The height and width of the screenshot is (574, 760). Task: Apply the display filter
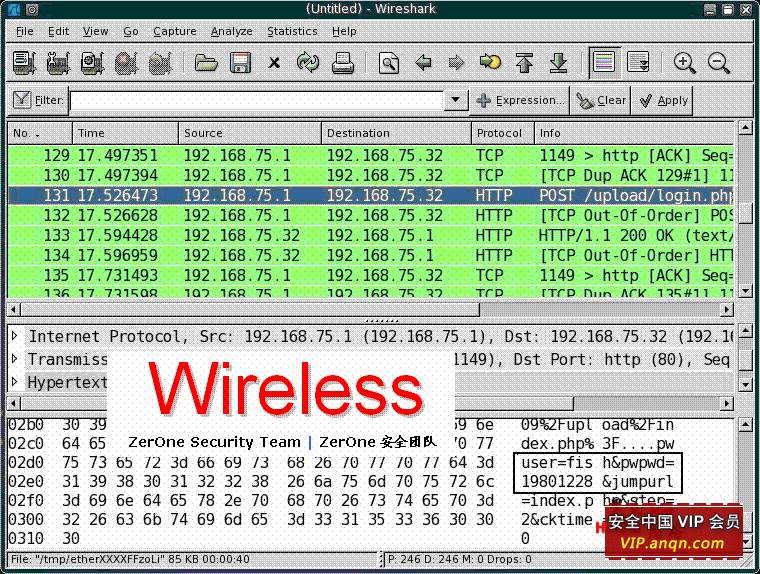[662, 100]
